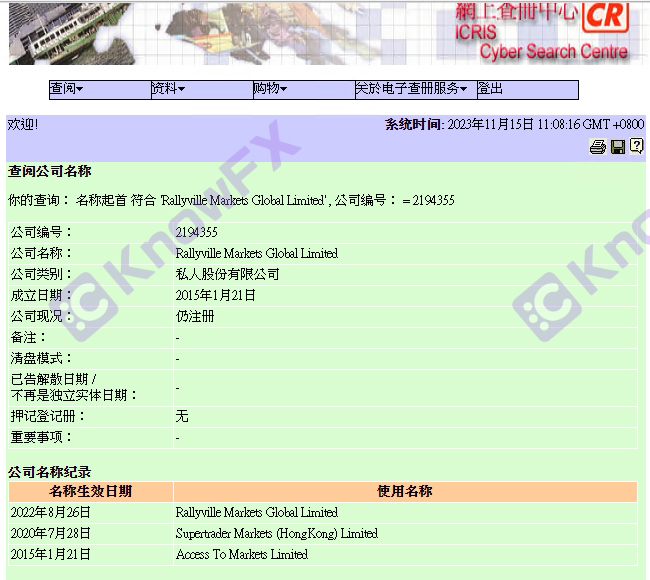The image size is (650, 580).
Task: Click Rallyville Markets Global Limited in name history
Action: pos(257,512)
